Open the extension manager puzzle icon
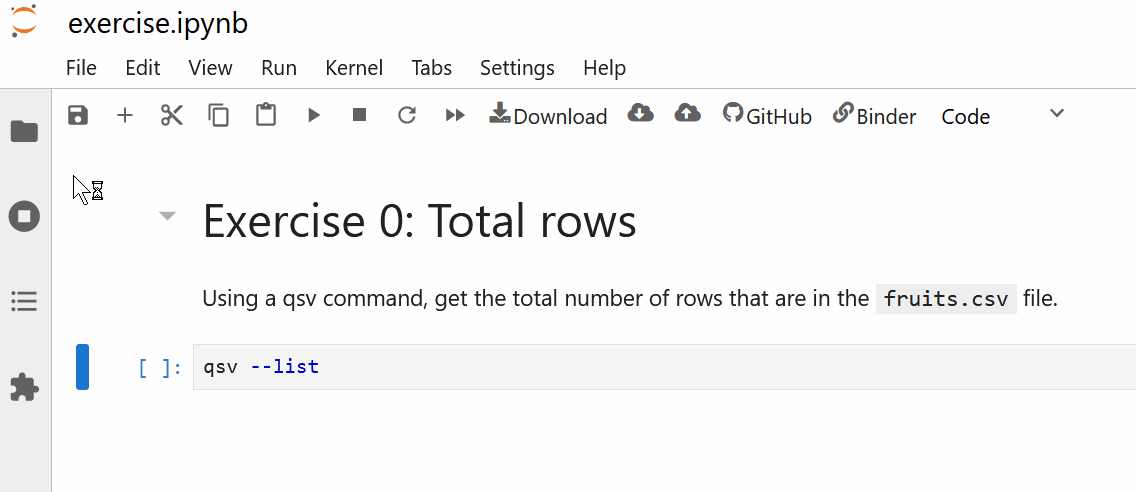This screenshot has width=1136, height=492. [x=24, y=387]
